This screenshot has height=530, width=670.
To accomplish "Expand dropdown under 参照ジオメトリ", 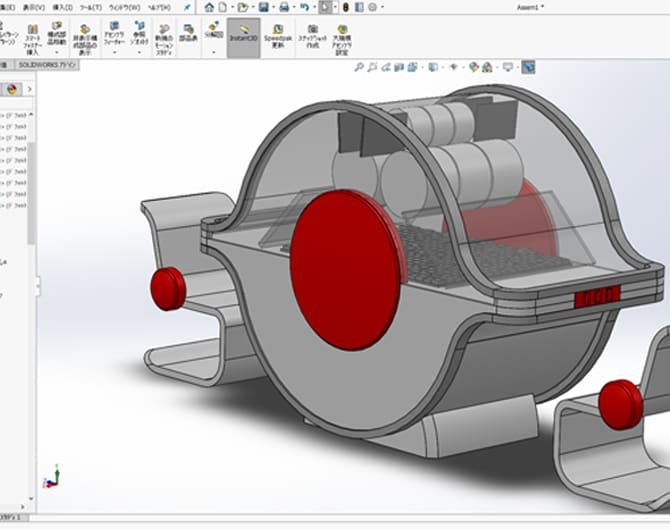I will [139, 52].
